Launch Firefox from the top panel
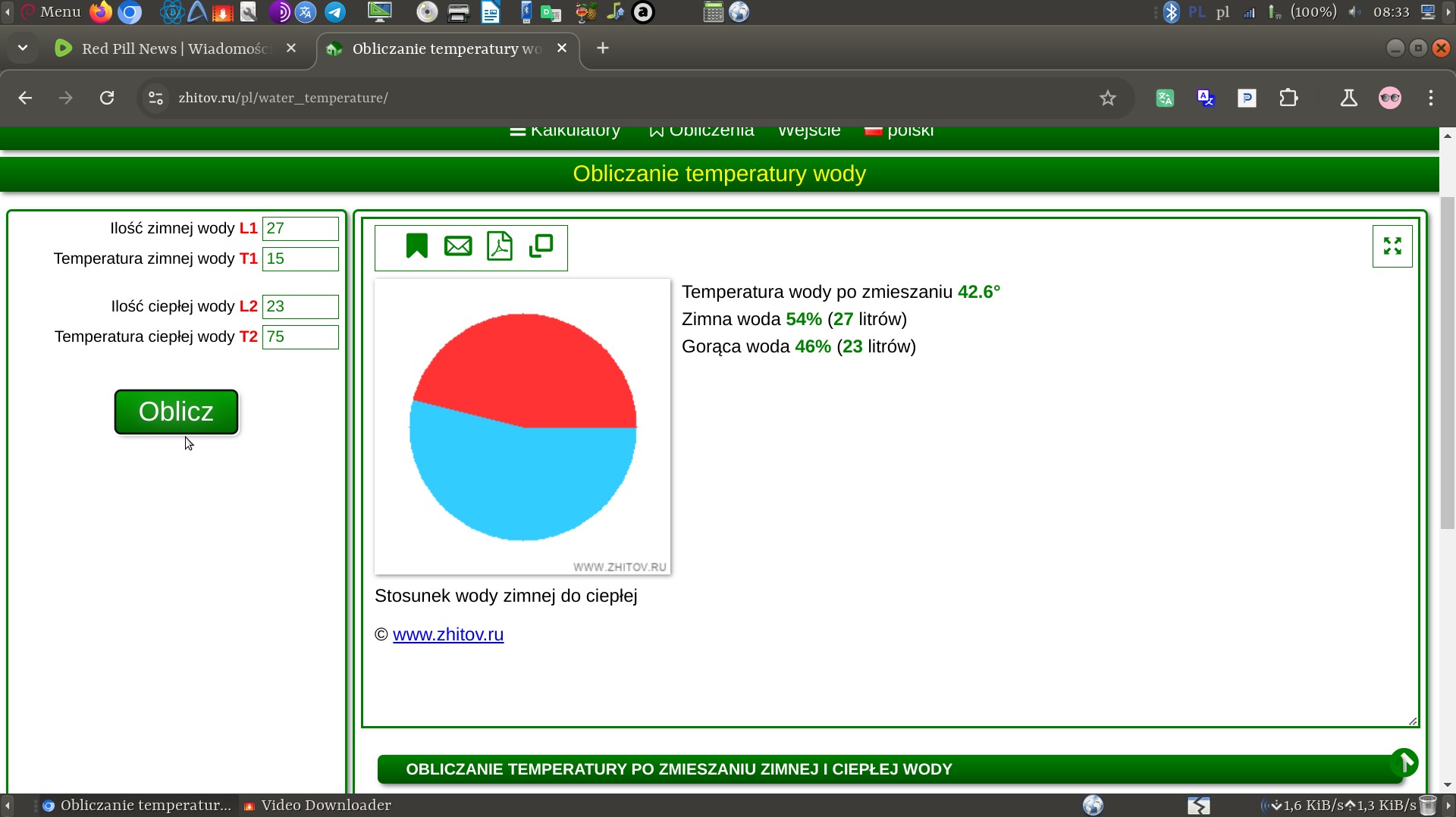 pyautogui.click(x=99, y=11)
